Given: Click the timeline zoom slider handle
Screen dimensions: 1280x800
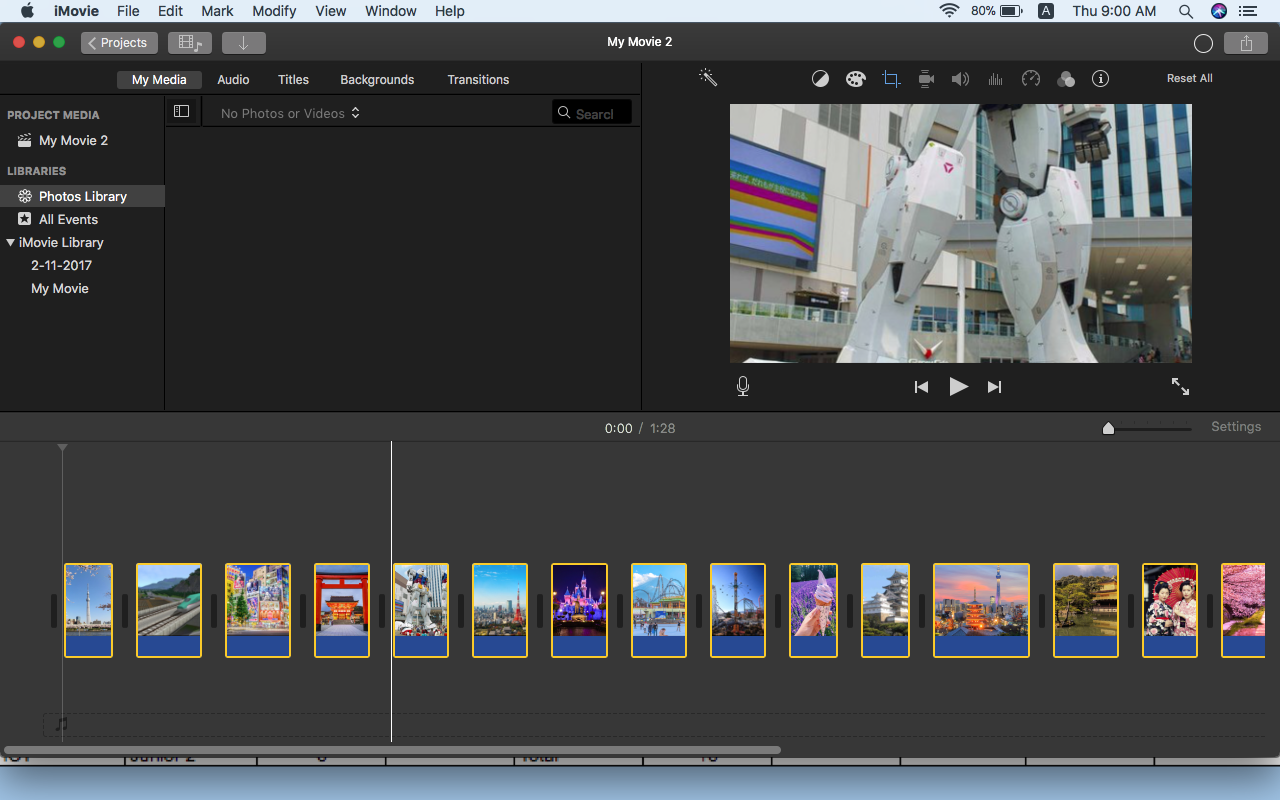Looking at the screenshot, I should tap(1108, 428).
